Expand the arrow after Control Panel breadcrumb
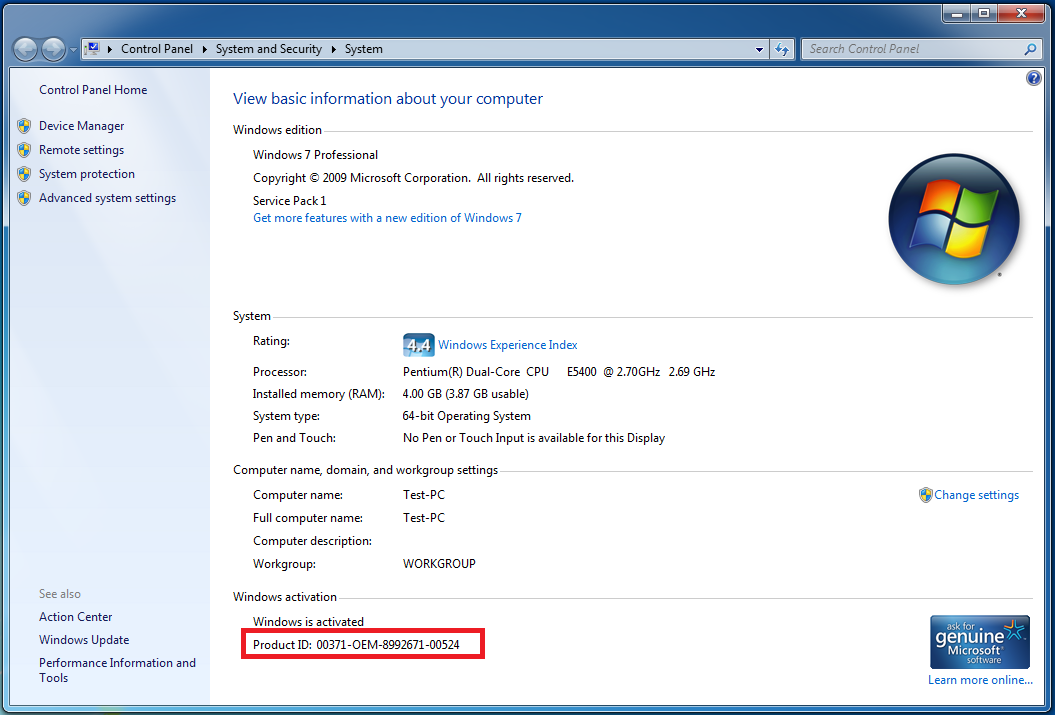The image size is (1055, 715). tap(204, 49)
